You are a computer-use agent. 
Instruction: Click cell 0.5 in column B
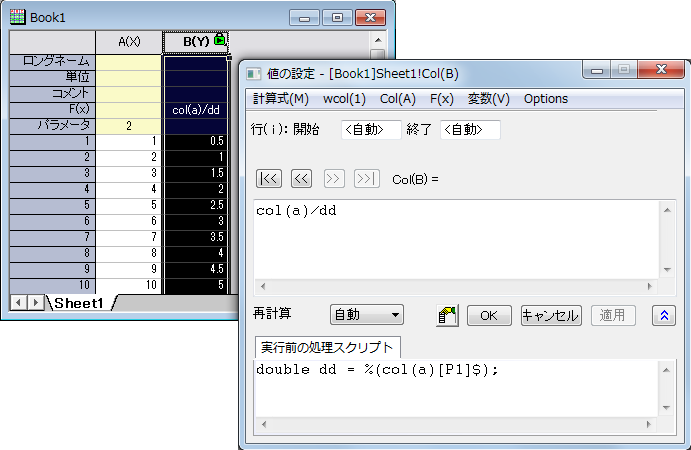(x=196, y=141)
